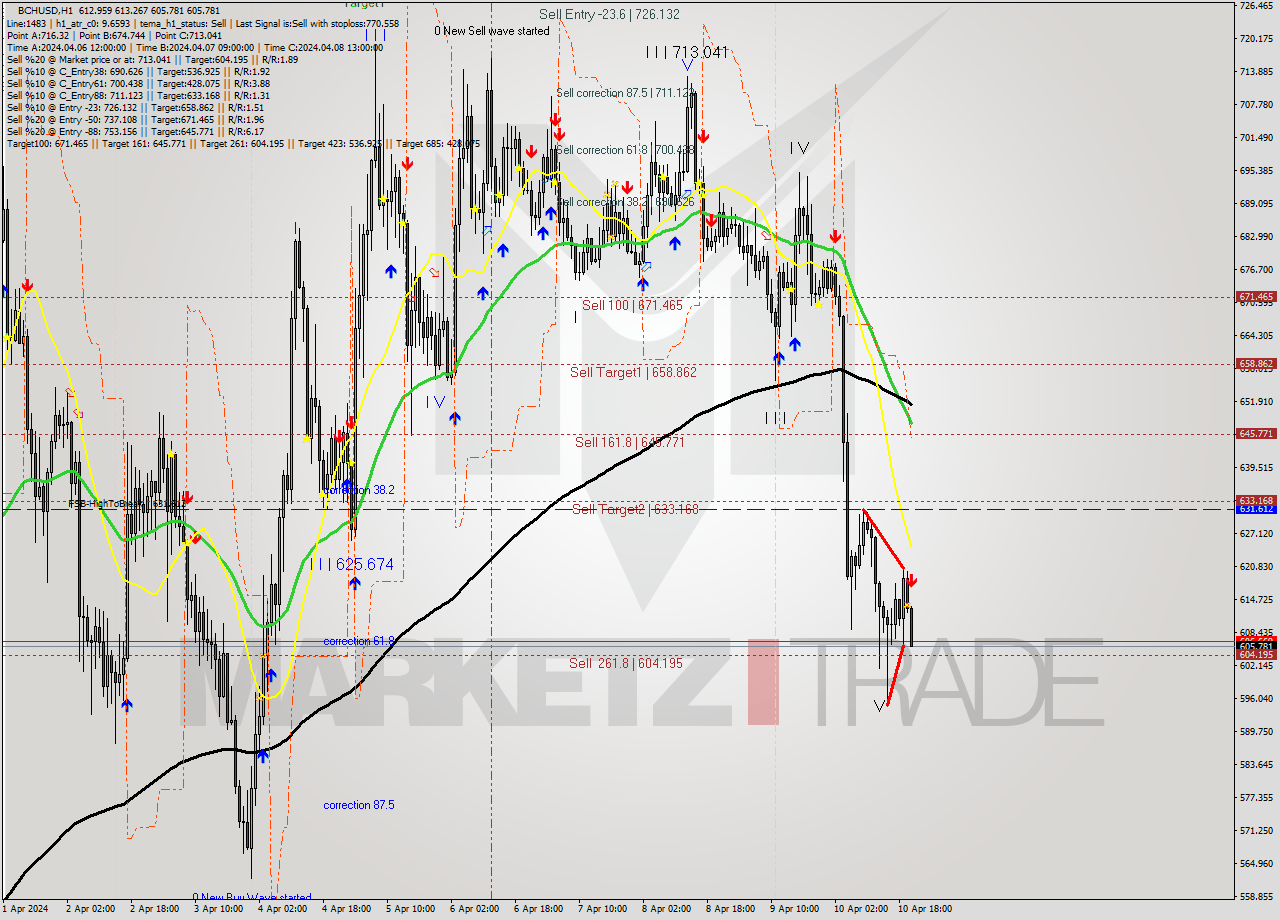Select the 596.040 price scale value
Screen dimensions: 1280x920
pyautogui.click(x=1256, y=699)
